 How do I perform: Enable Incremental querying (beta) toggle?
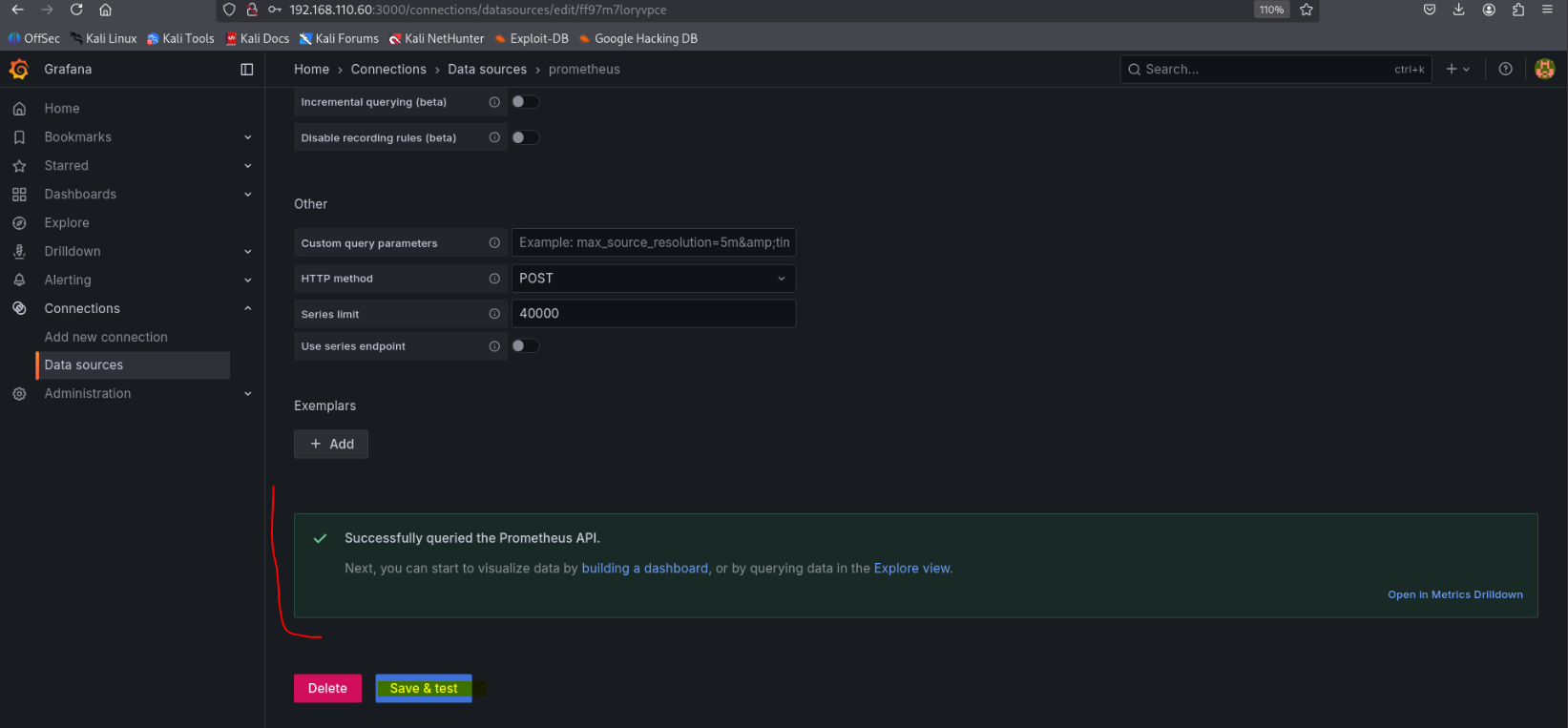click(x=525, y=102)
